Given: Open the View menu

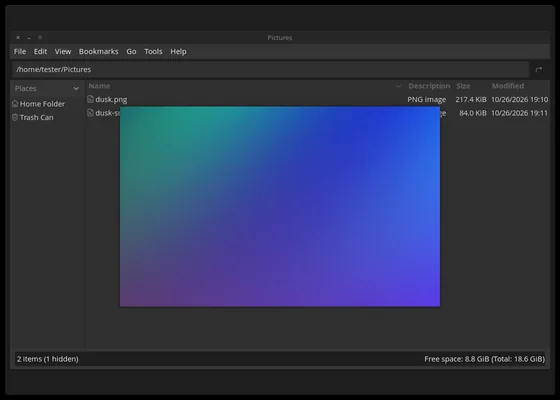Looking at the screenshot, I should [63, 51].
